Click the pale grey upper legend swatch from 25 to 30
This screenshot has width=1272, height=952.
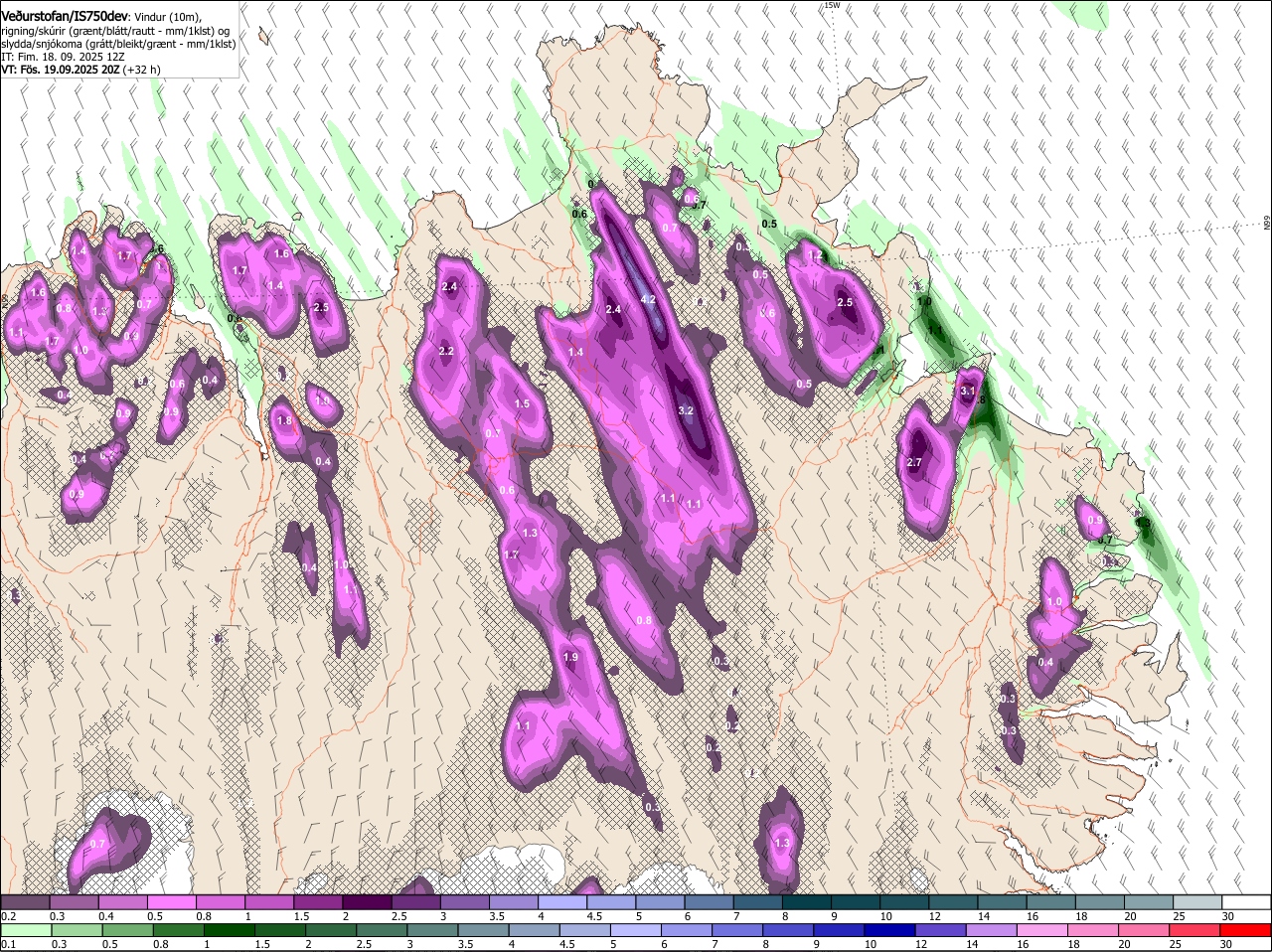(1198, 901)
